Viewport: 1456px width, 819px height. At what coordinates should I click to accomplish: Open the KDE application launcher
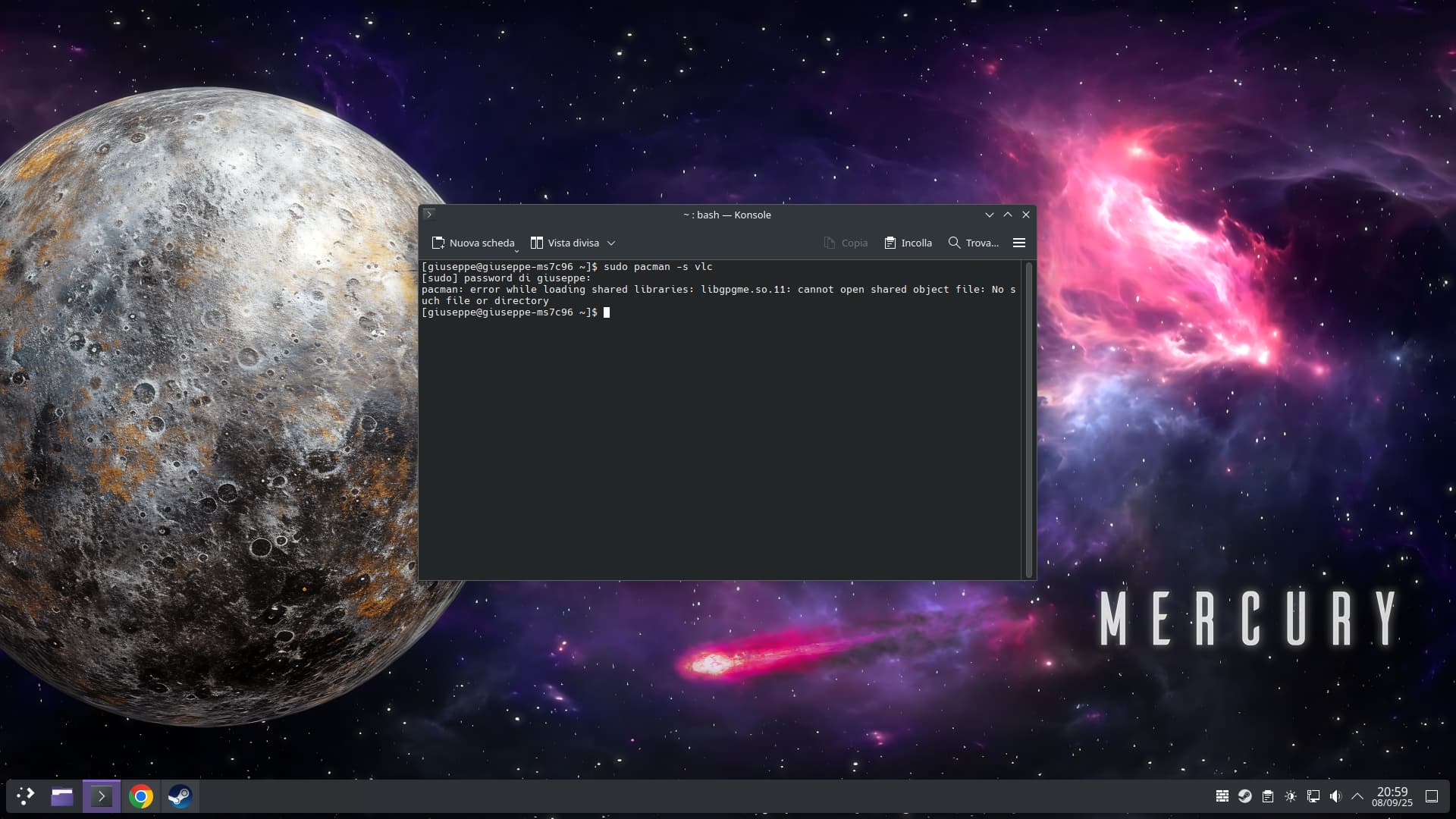pos(25,796)
